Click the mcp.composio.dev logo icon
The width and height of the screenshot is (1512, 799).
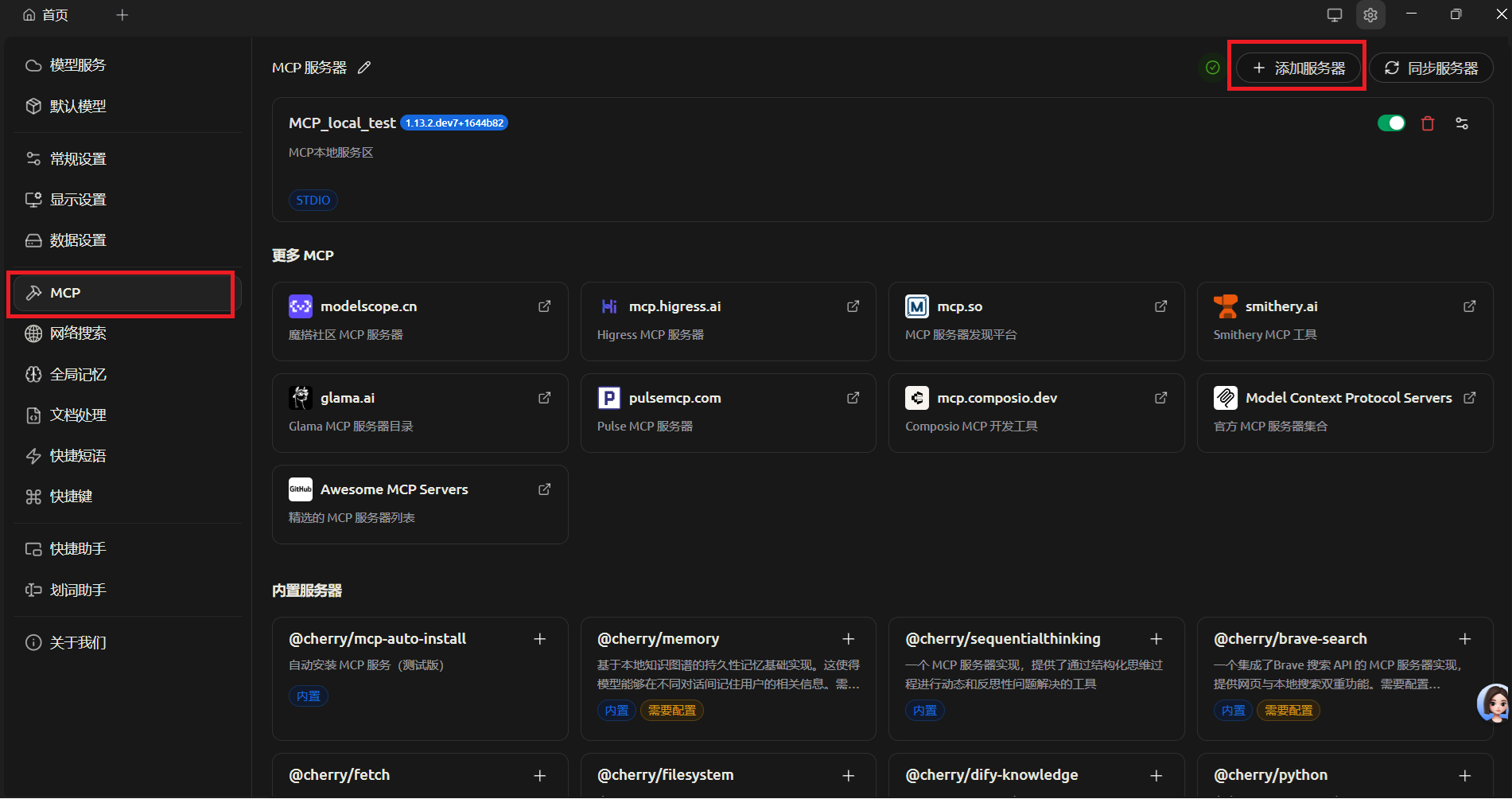917,398
